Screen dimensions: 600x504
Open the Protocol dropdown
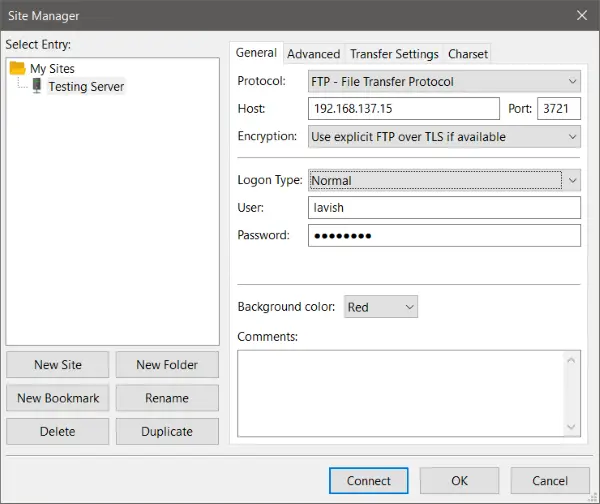tap(444, 81)
